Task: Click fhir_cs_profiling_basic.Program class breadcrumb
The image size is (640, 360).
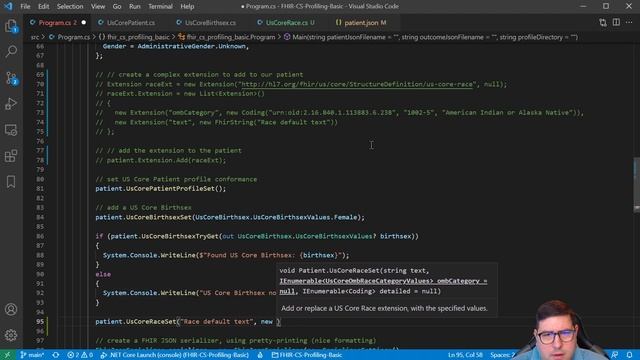Action: pos(227,37)
